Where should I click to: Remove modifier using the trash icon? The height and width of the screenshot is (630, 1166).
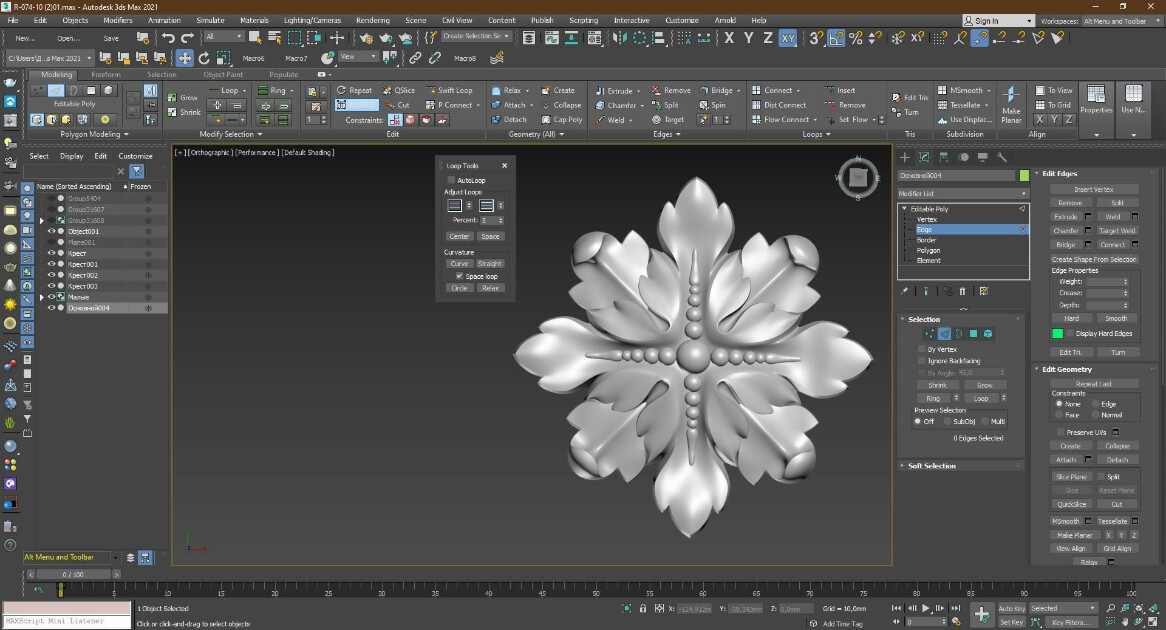coord(962,292)
